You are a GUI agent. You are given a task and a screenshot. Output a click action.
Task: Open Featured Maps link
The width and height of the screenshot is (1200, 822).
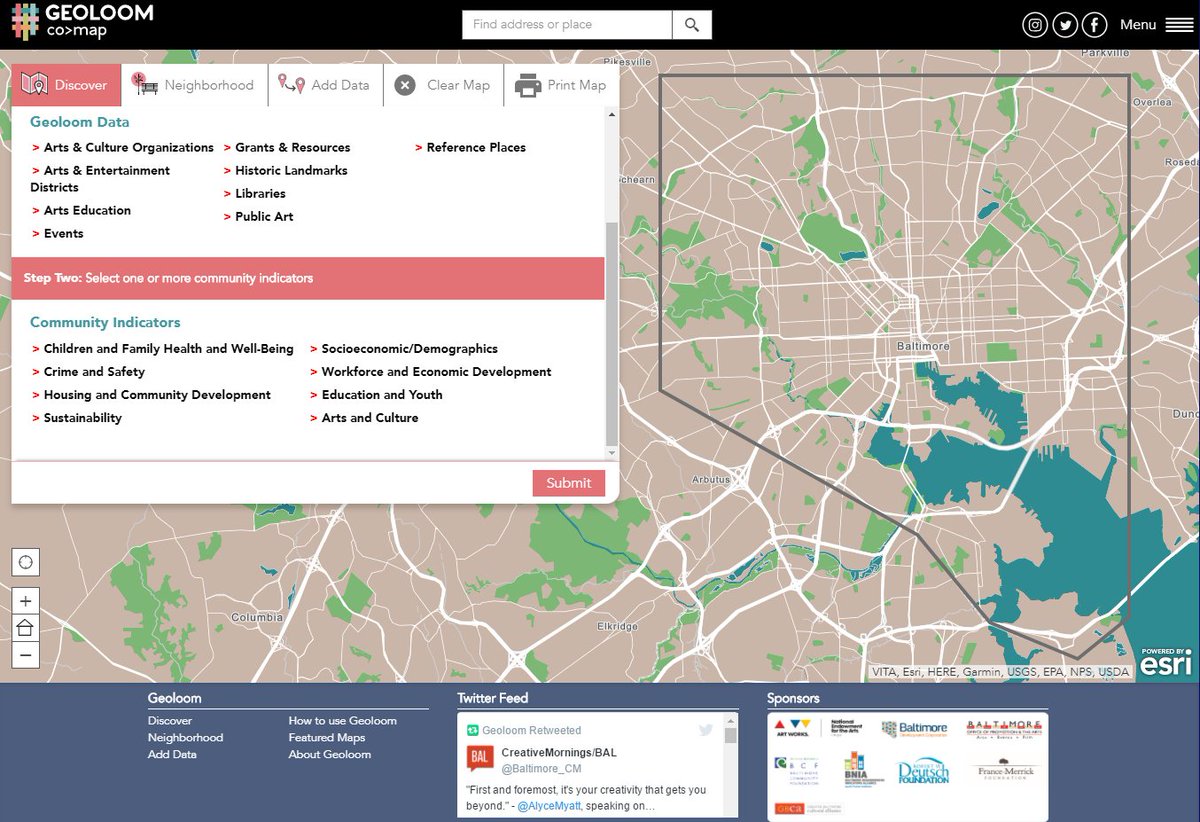coord(327,737)
